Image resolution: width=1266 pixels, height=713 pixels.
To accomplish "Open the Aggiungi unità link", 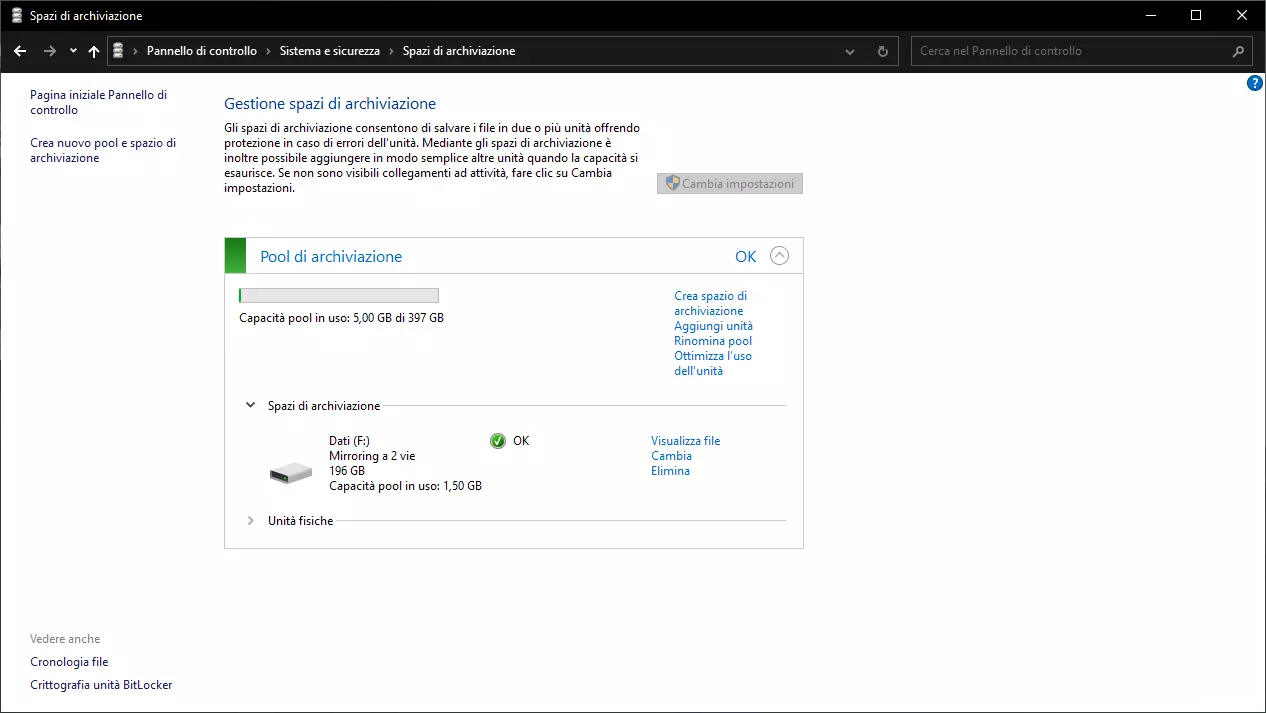I will point(713,326).
